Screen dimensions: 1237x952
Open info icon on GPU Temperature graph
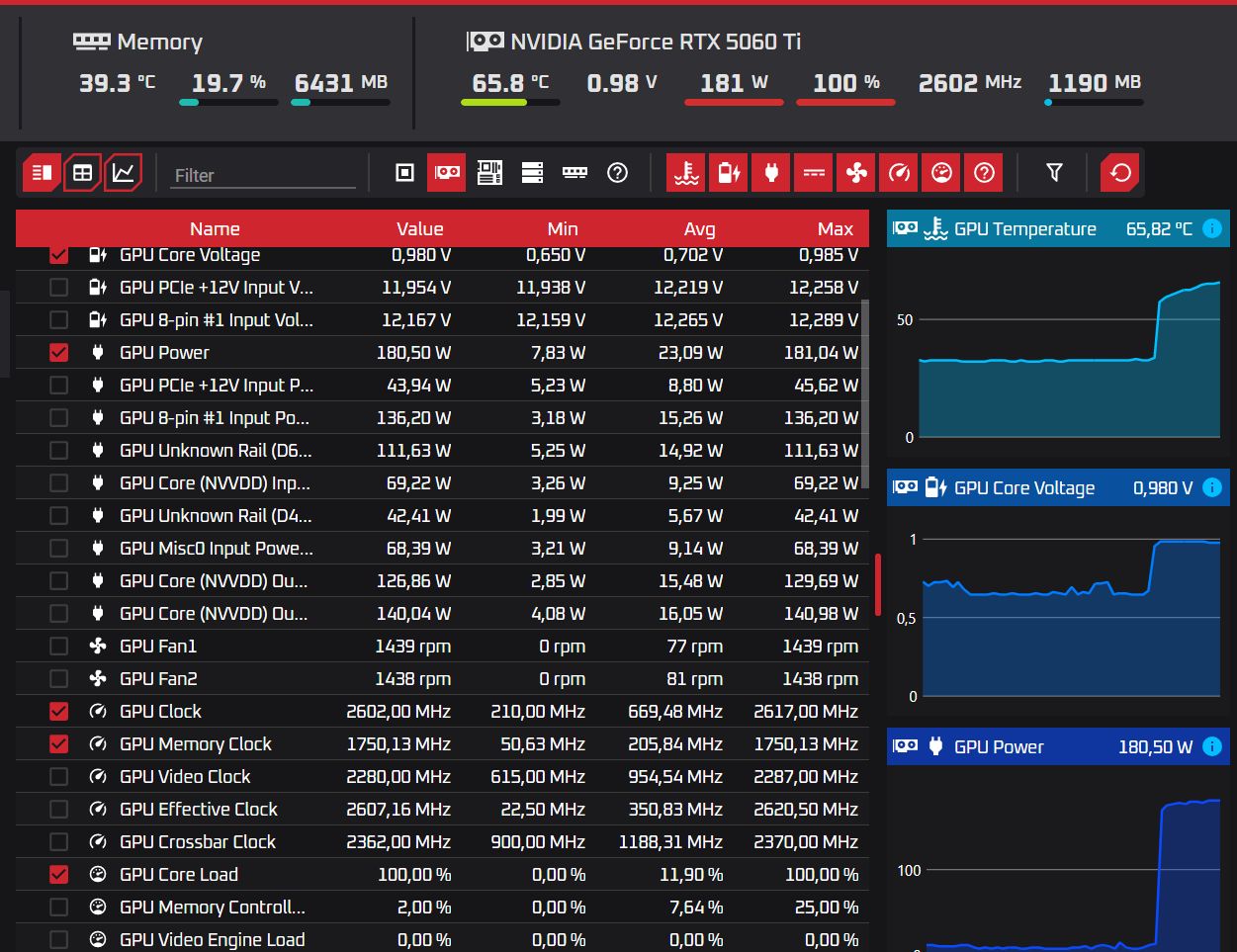pos(1212,228)
